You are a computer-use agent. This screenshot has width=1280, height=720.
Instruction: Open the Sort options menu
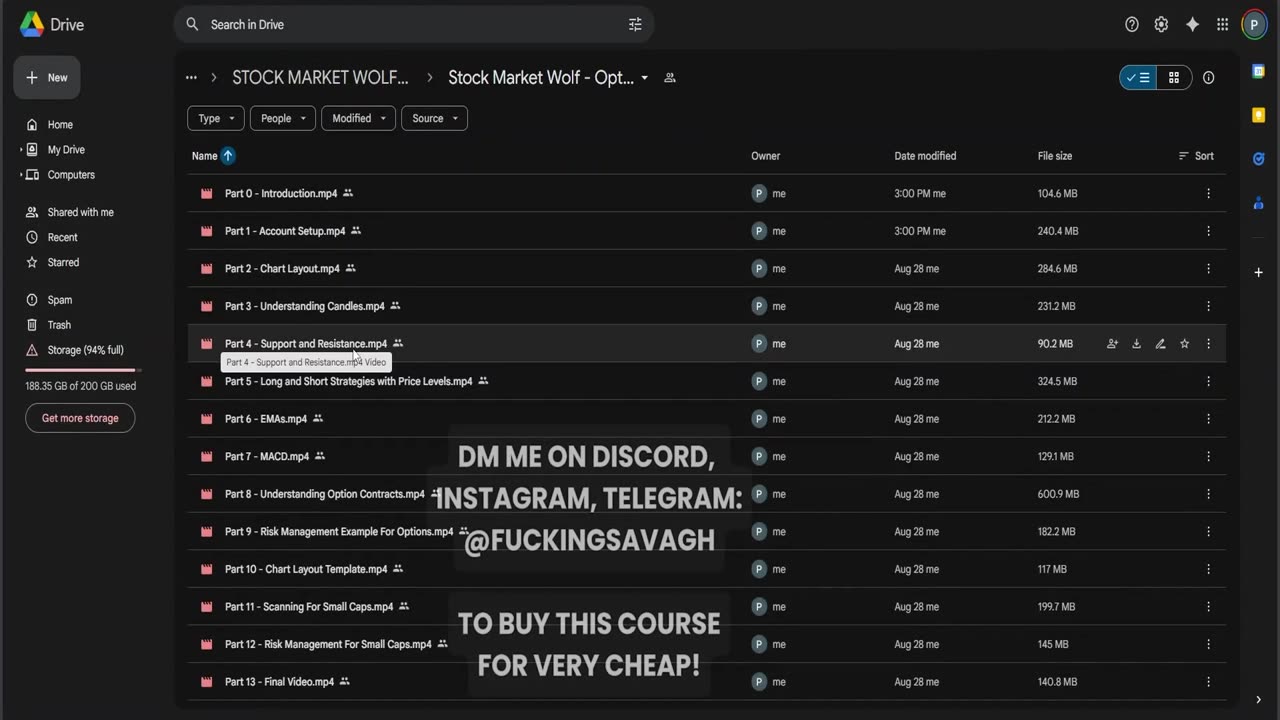tap(1196, 156)
